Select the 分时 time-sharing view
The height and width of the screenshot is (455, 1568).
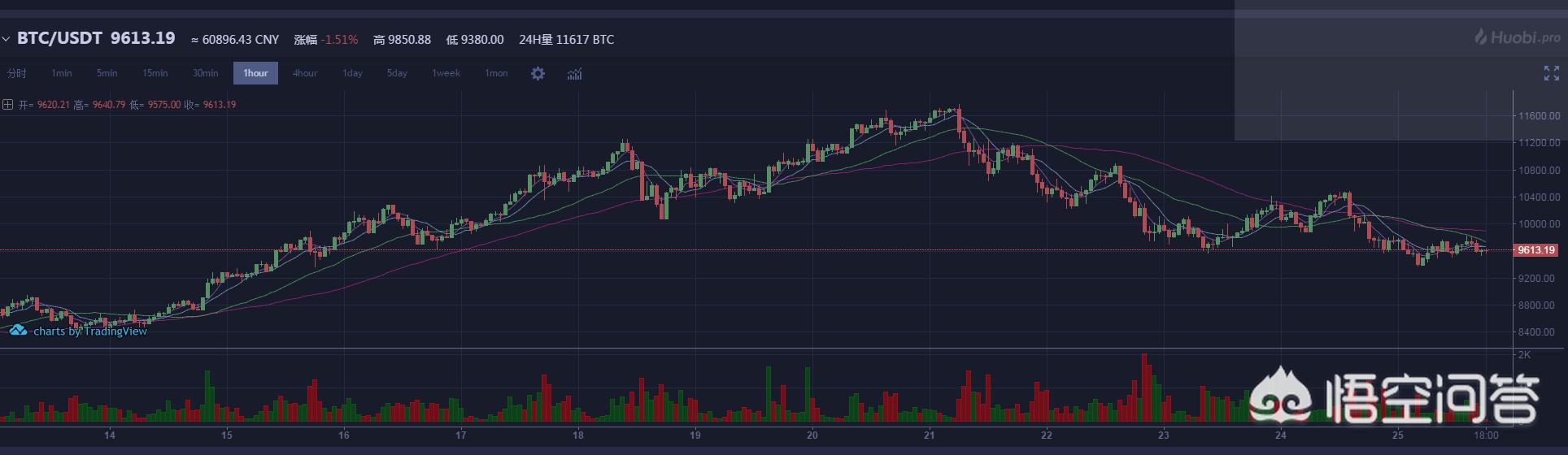16,73
